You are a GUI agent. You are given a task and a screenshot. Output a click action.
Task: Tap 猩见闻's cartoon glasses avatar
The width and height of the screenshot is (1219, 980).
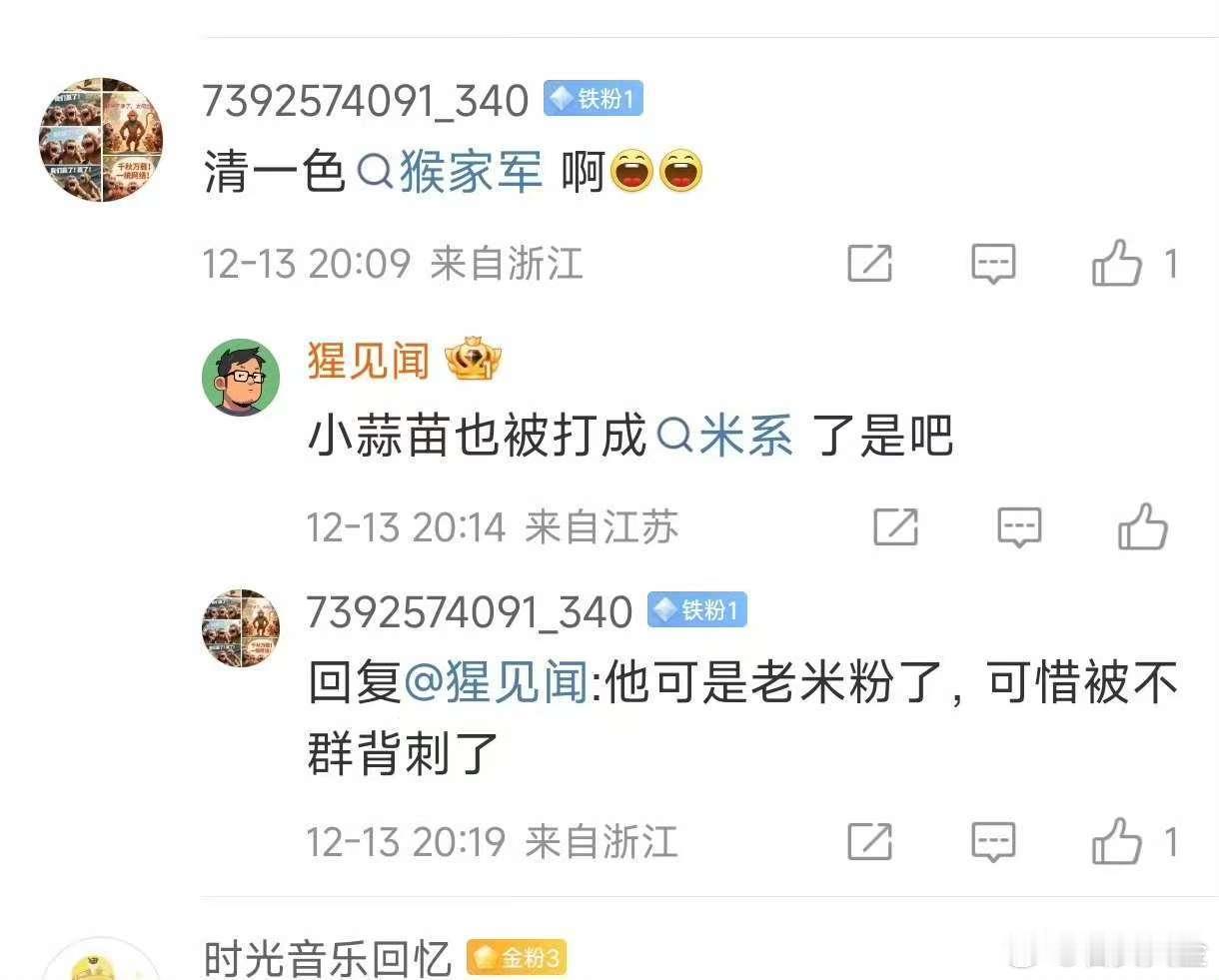coord(241,378)
